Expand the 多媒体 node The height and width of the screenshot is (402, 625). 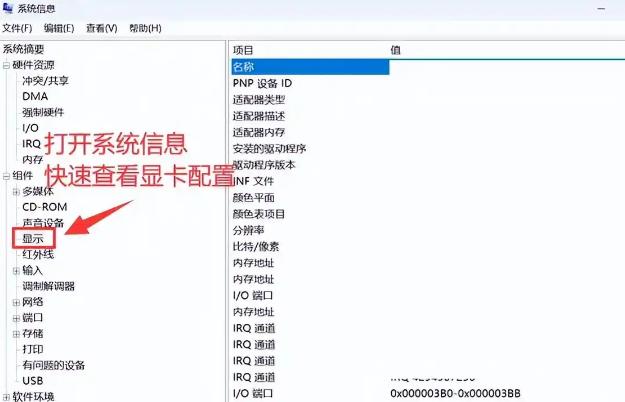coord(16,192)
